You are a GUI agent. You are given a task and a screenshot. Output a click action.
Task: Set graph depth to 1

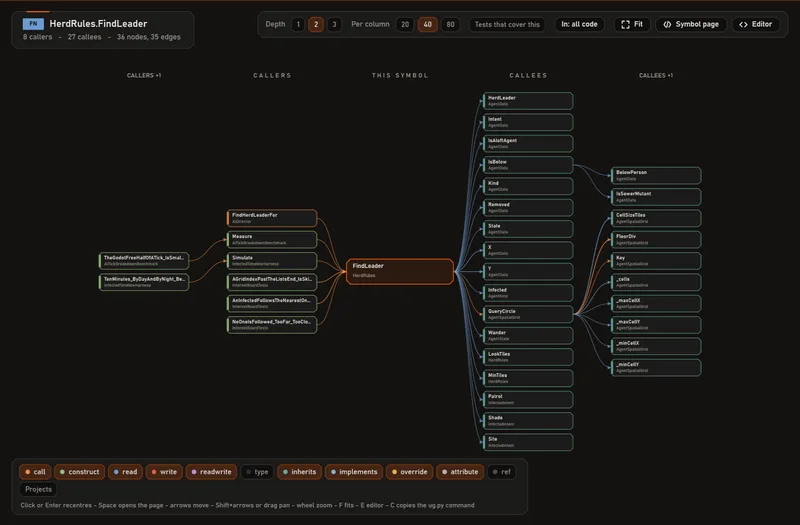pos(298,24)
